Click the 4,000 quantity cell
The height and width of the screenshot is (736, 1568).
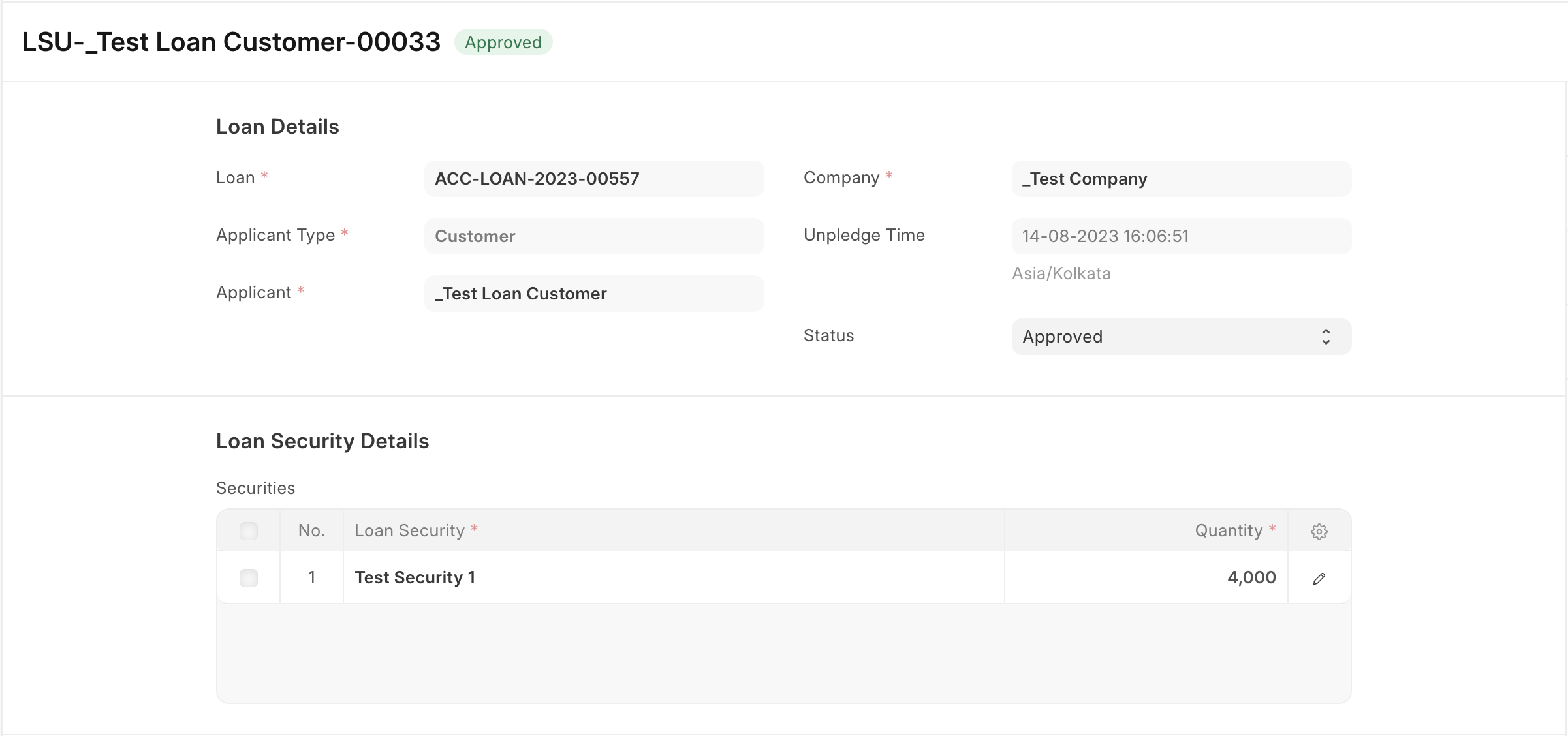coord(1146,577)
